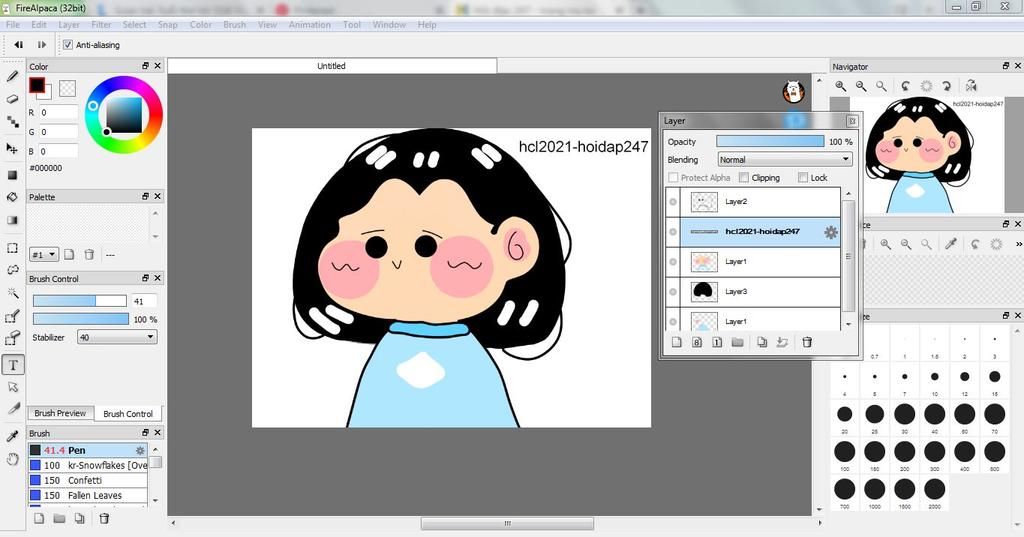Enable the Protect Alpha checkbox
This screenshot has height=537, width=1024.
tap(673, 178)
